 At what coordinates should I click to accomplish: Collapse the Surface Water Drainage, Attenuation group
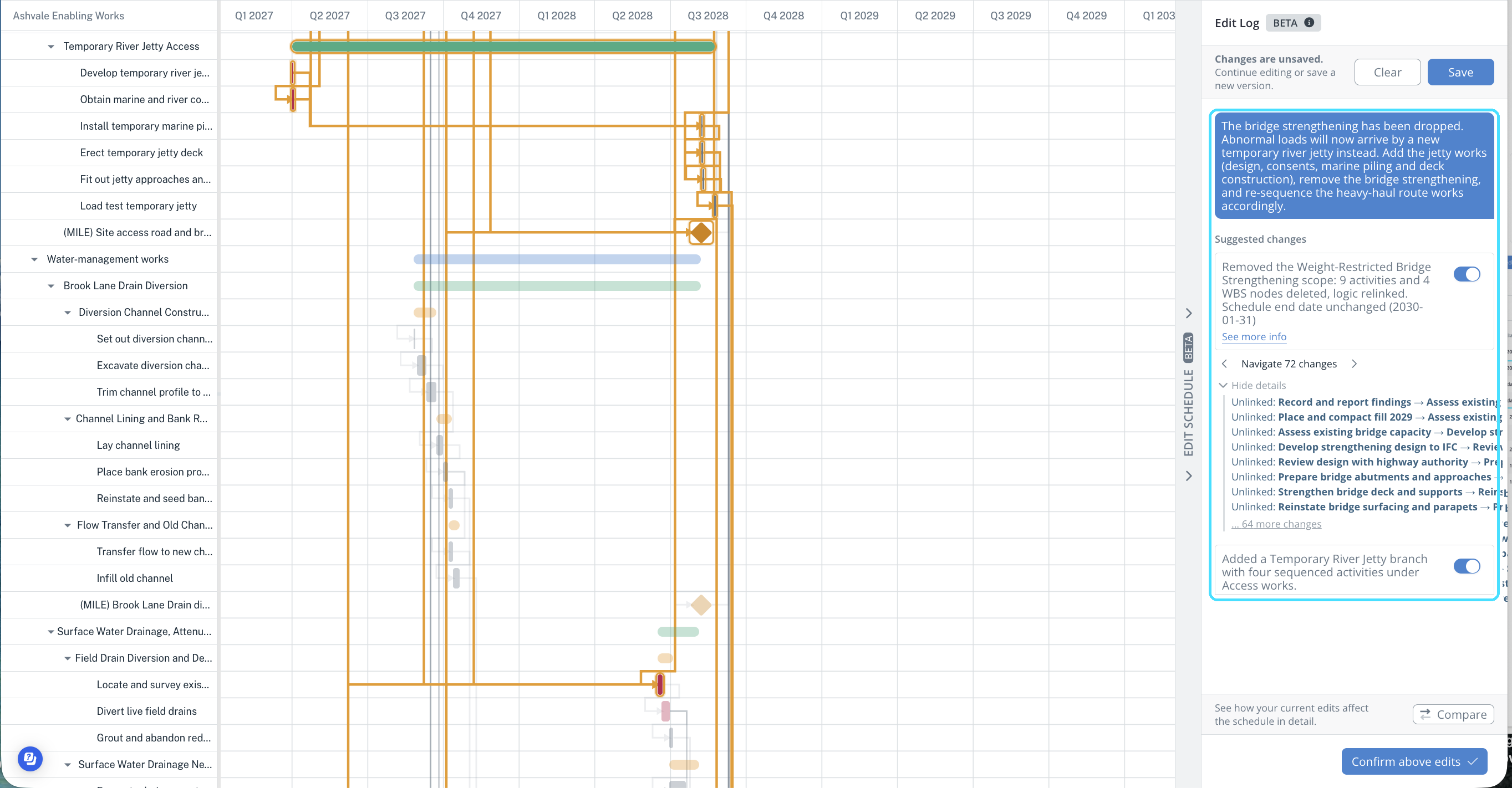coord(51,632)
